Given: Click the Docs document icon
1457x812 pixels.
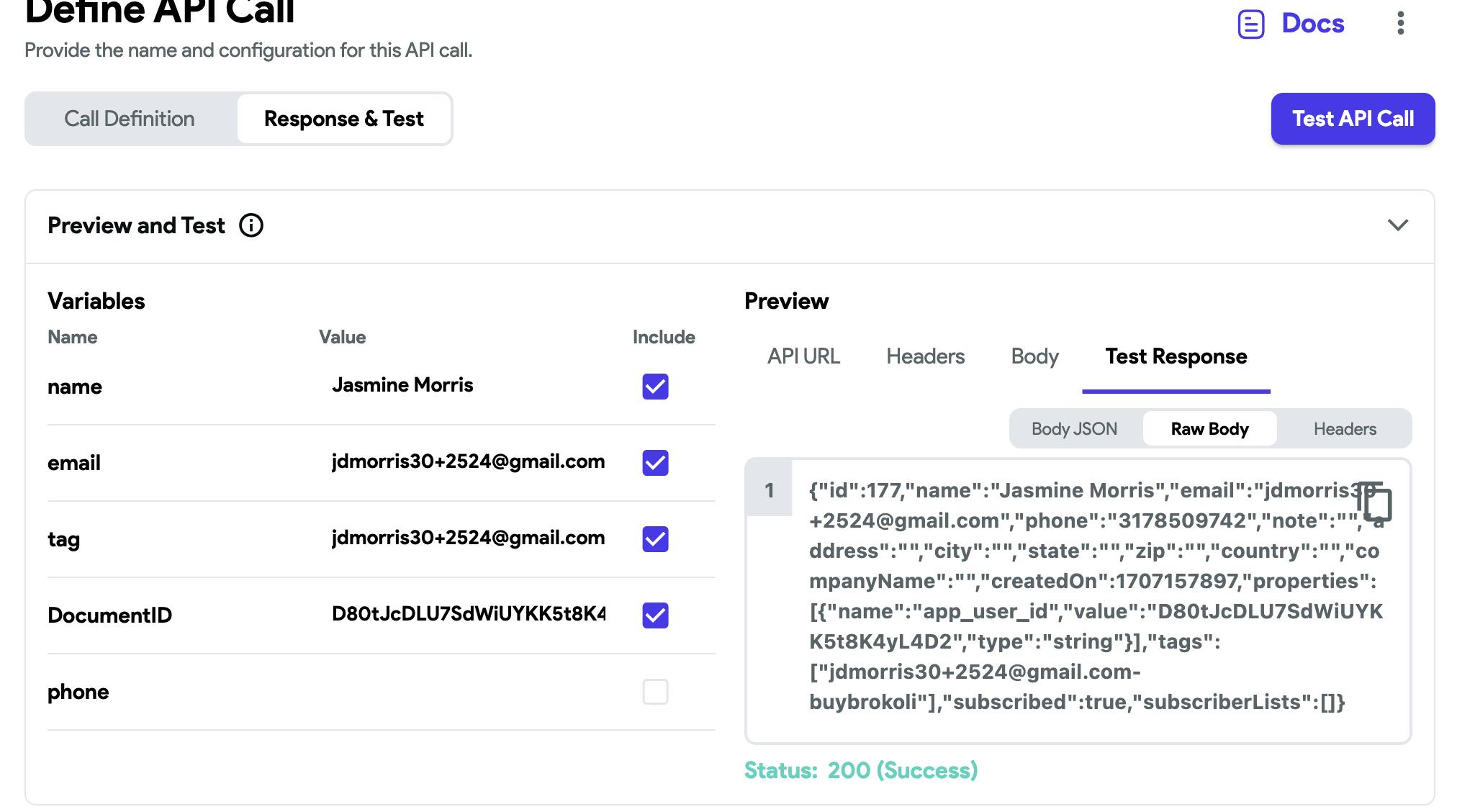Looking at the screenshot, I should [x=1250, y=24].
